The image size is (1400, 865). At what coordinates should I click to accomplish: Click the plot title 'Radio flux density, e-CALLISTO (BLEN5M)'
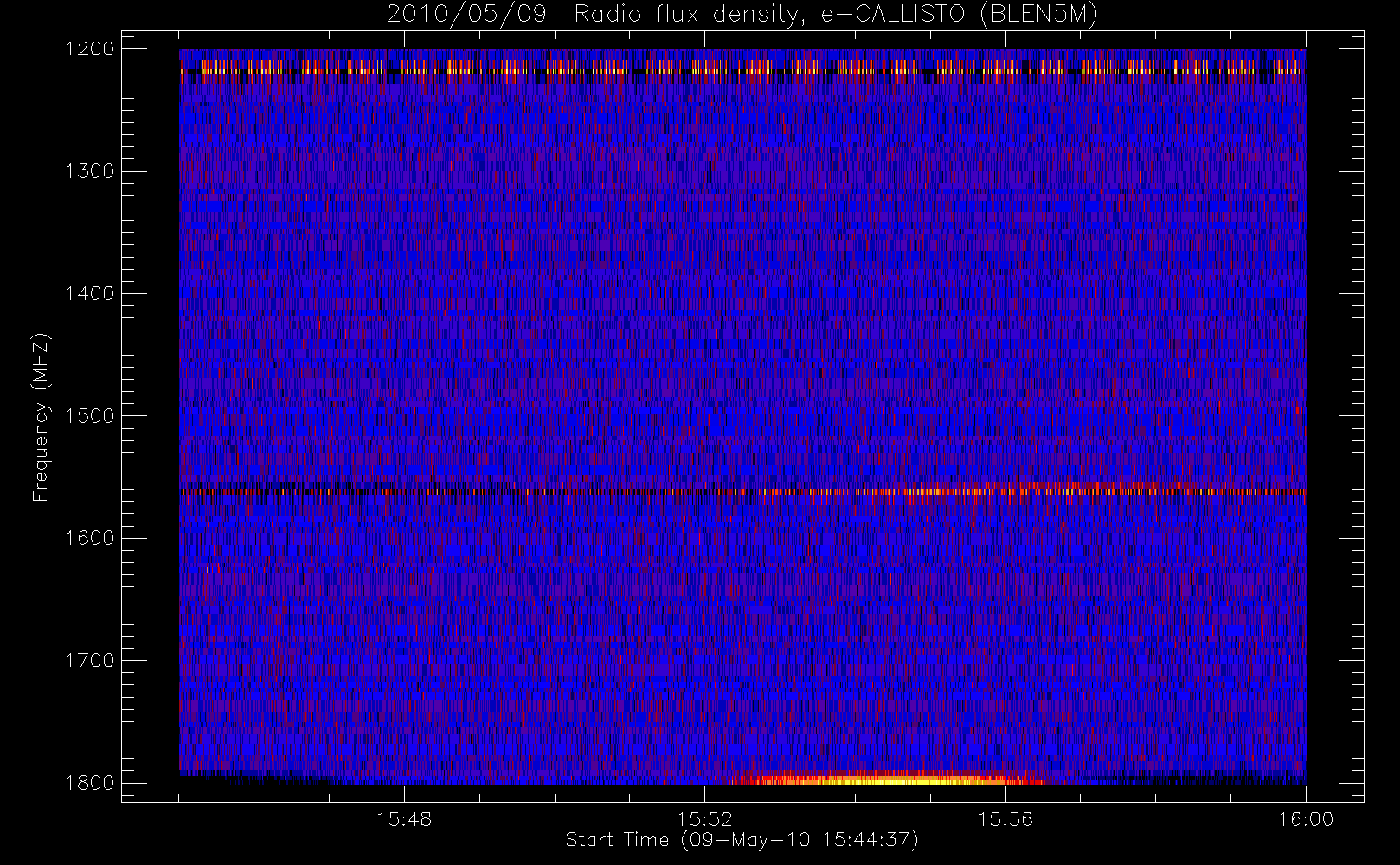836,15
